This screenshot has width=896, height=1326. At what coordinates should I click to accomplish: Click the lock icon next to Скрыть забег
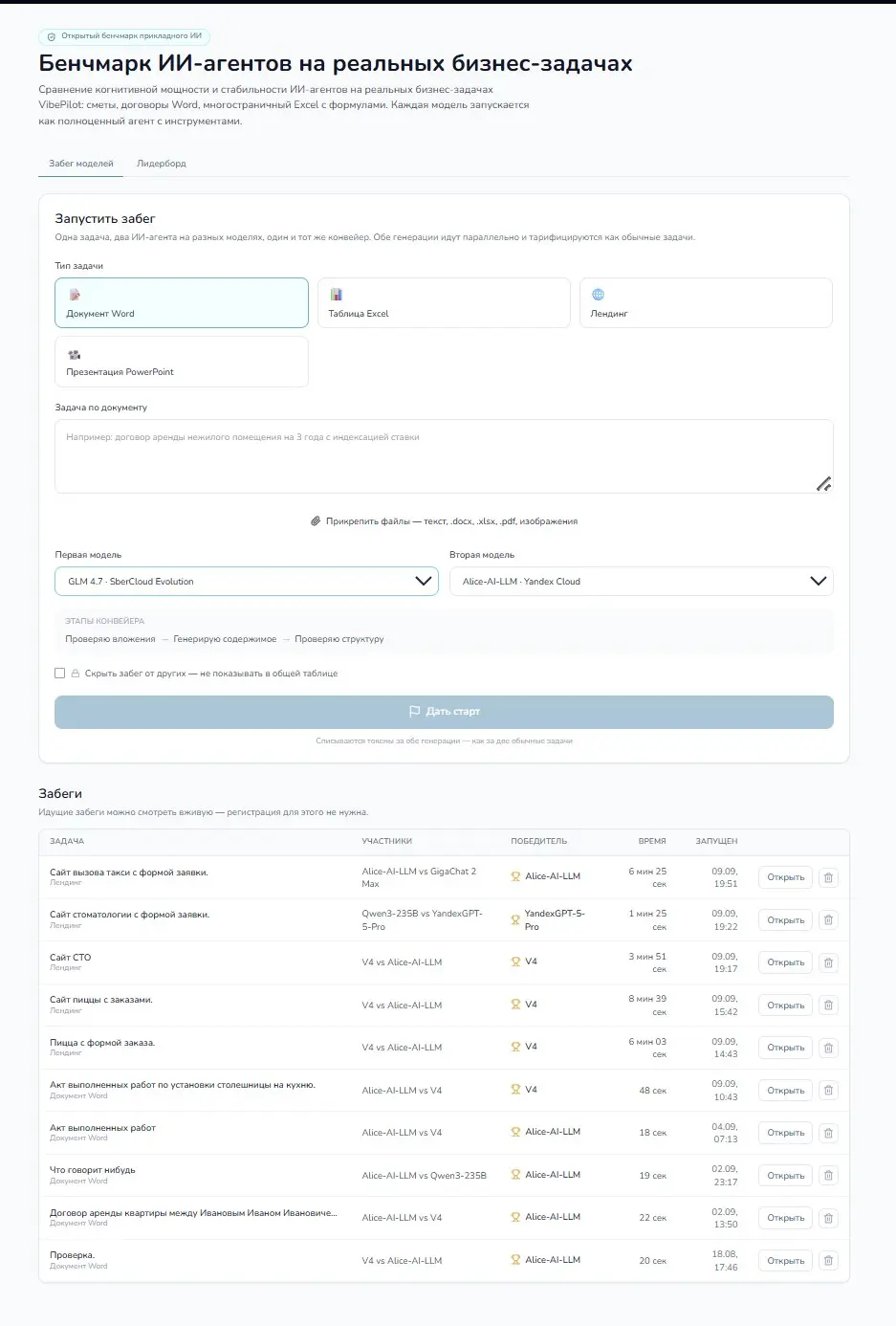coord(76,674)
